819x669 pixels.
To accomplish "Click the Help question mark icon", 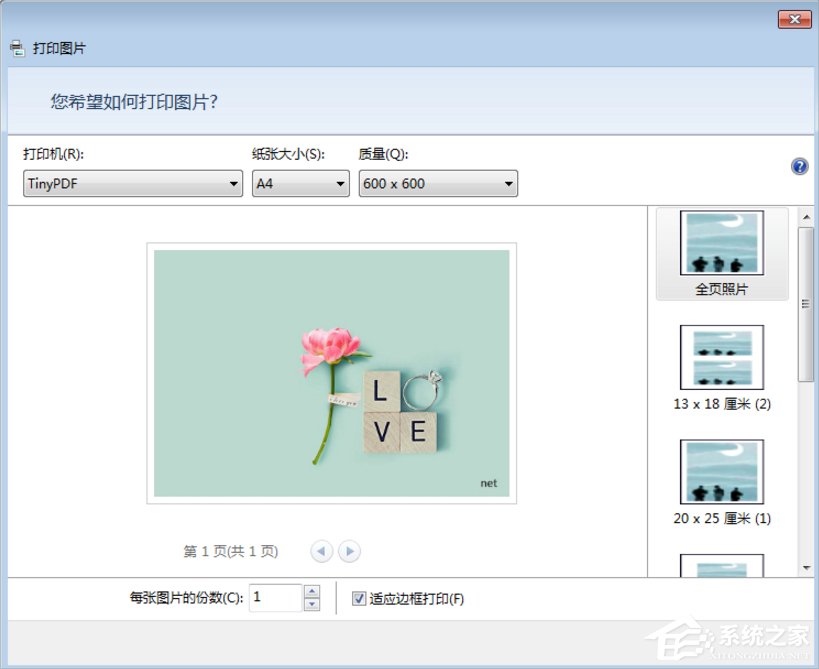I will tap(799, 166).
